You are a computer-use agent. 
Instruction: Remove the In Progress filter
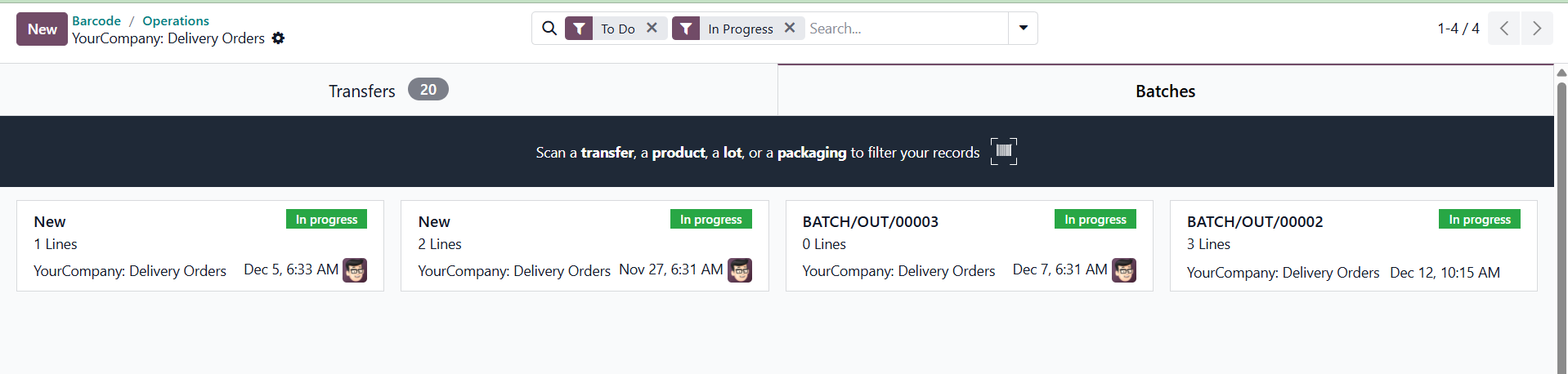[790, 28]
